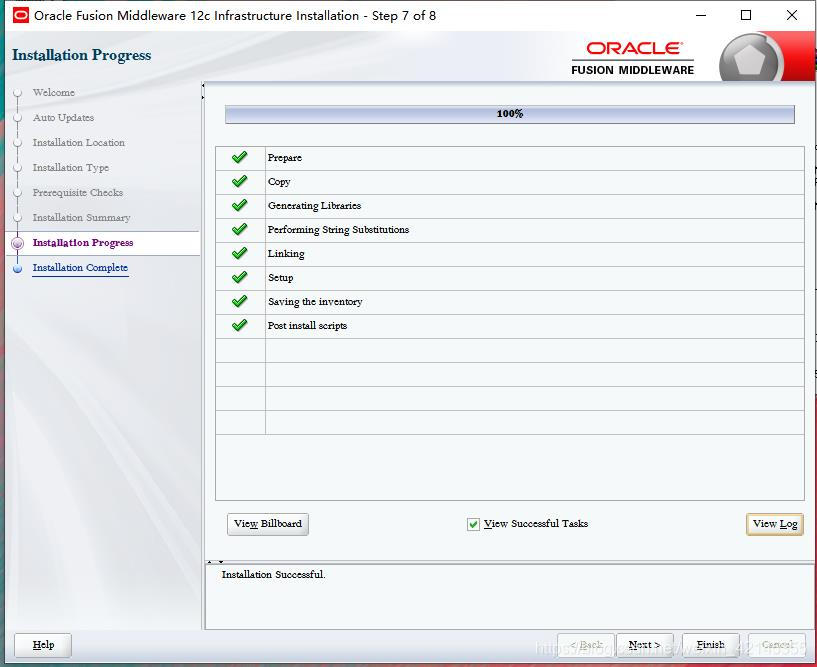
Task: Click the checkmark for Saving the inventory
Action: point(240,301)
